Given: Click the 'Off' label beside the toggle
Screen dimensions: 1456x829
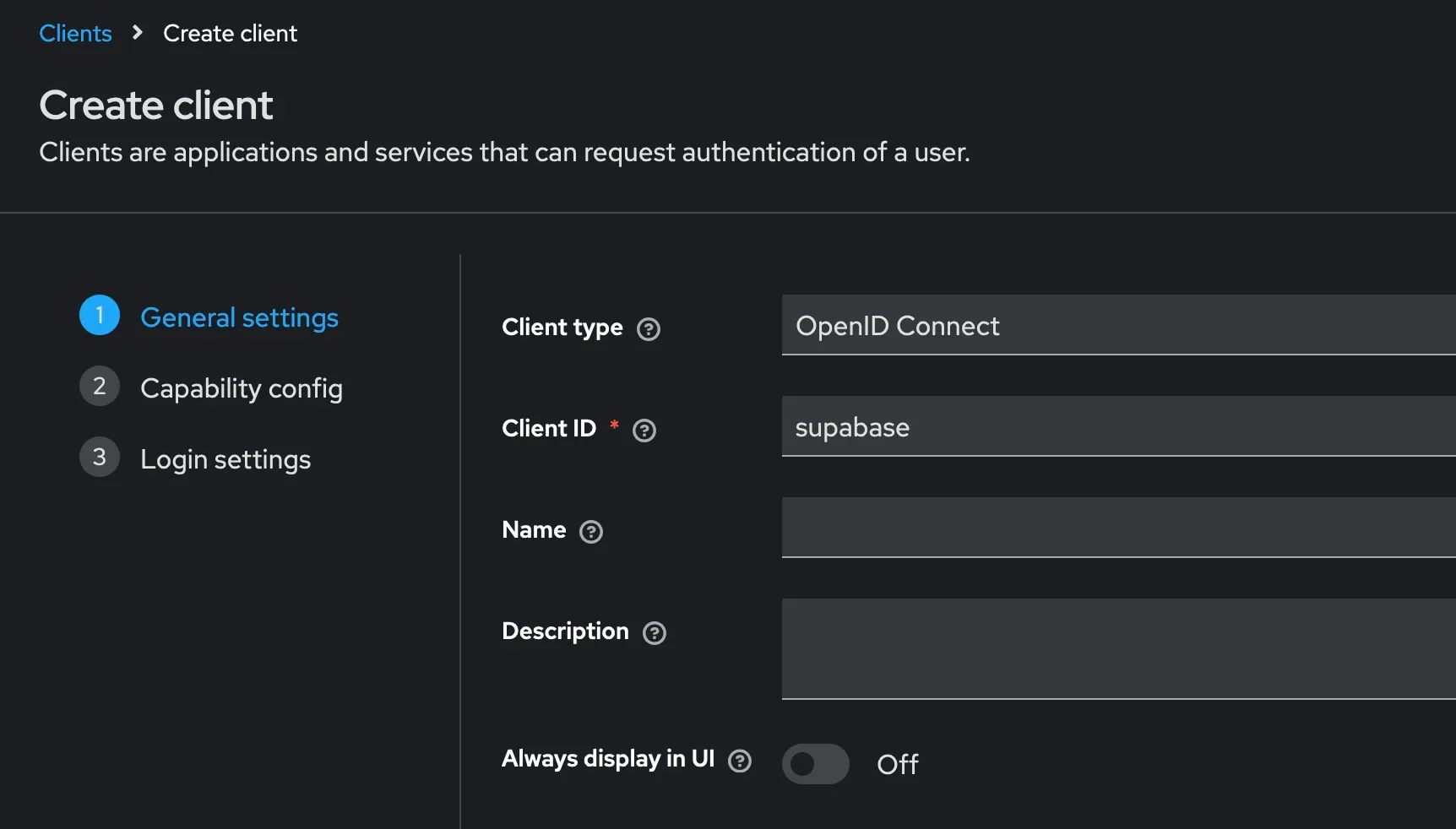Looking at the screenshot, I should pos(897,765).
